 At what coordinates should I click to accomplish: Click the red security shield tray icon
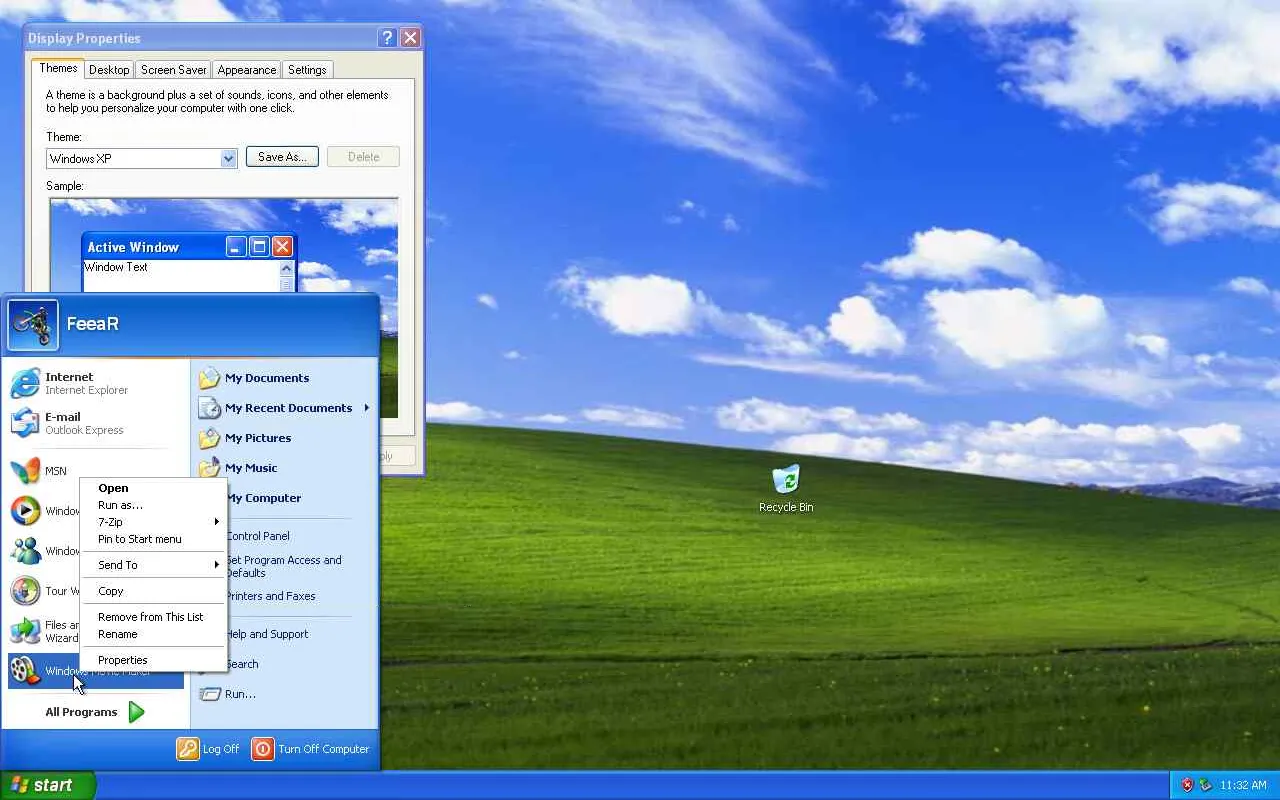point(1187,785)
